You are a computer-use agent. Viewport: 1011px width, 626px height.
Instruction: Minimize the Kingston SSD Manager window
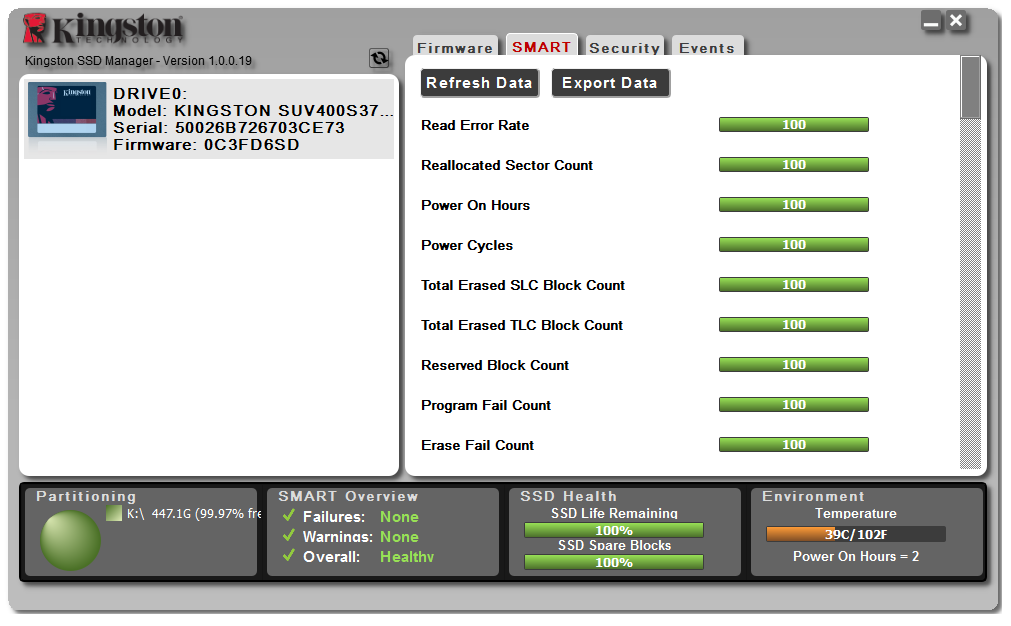931,21
